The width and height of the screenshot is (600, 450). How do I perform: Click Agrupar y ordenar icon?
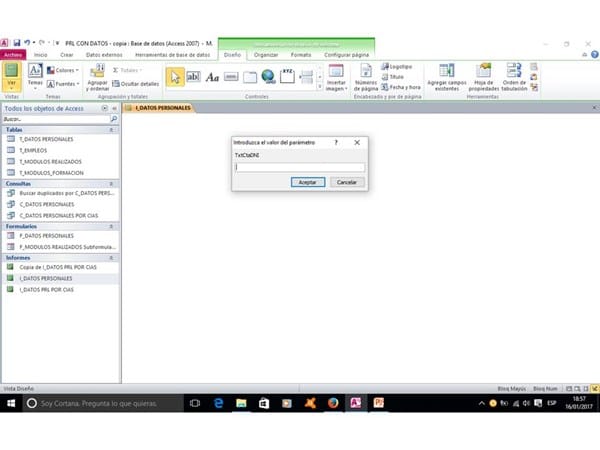(98, 78)
